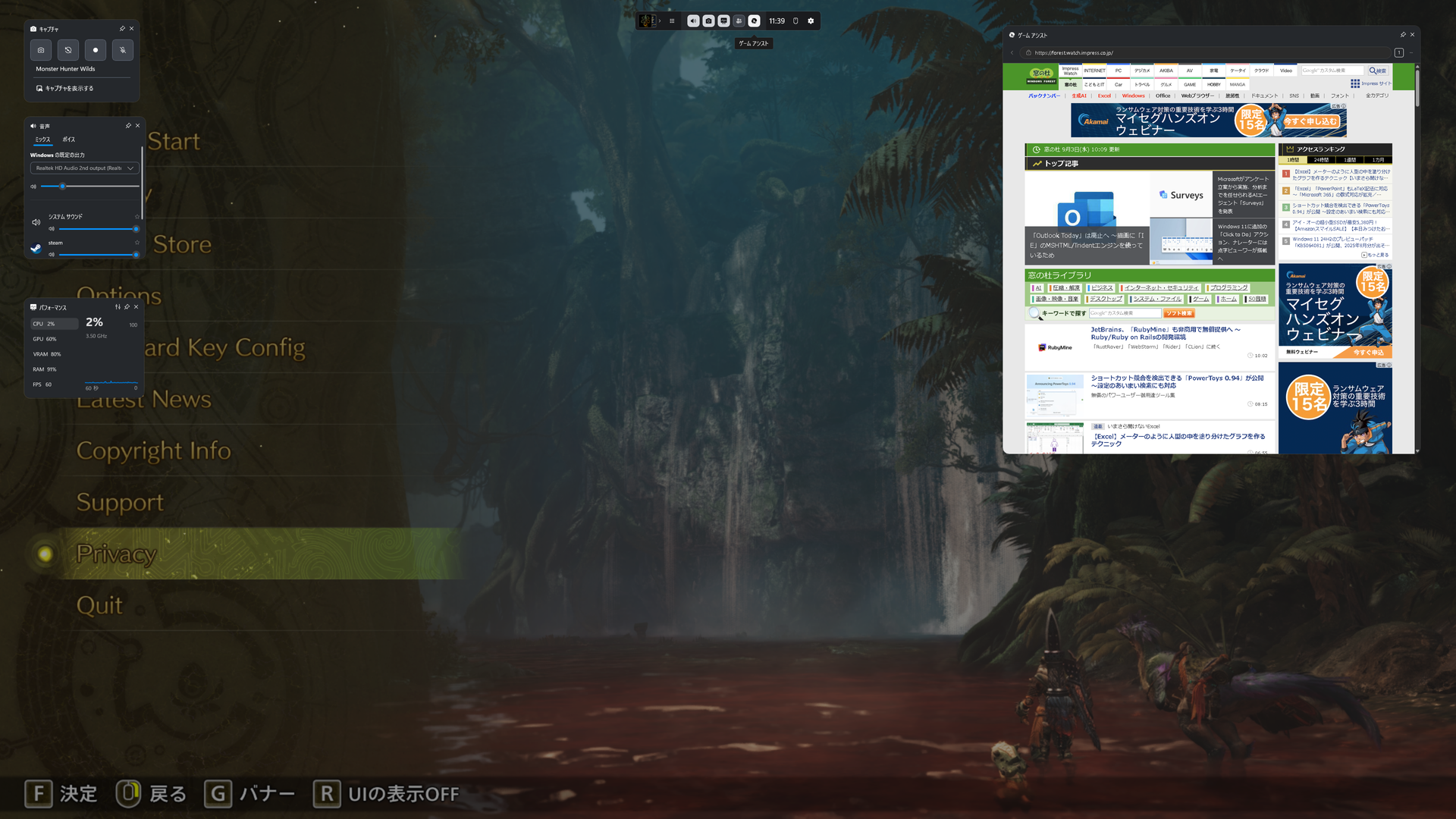Image resolution: width=1456 pixels, height=819 pixels.
Task: Click the record last 30 seconds button
Action: pos(68,50)
